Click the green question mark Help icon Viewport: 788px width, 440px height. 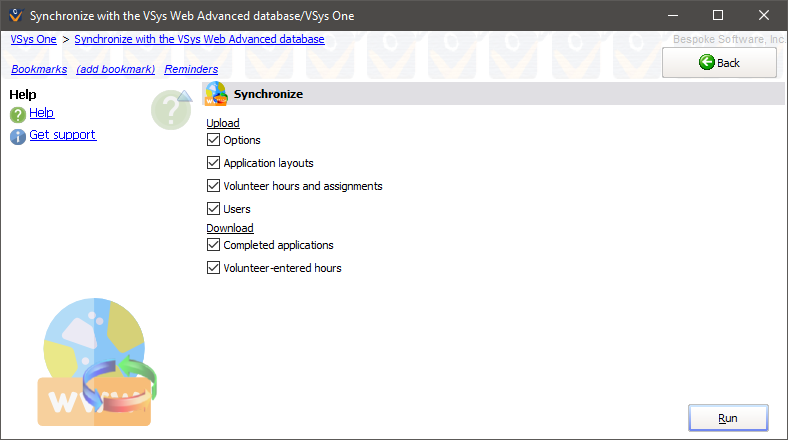click(17, 114)
